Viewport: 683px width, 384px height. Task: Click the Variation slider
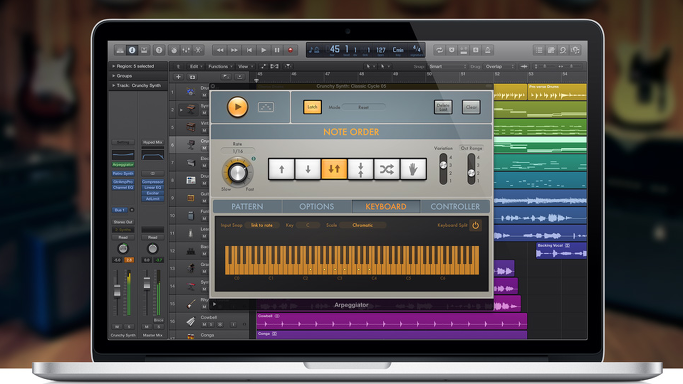point(443,168)
